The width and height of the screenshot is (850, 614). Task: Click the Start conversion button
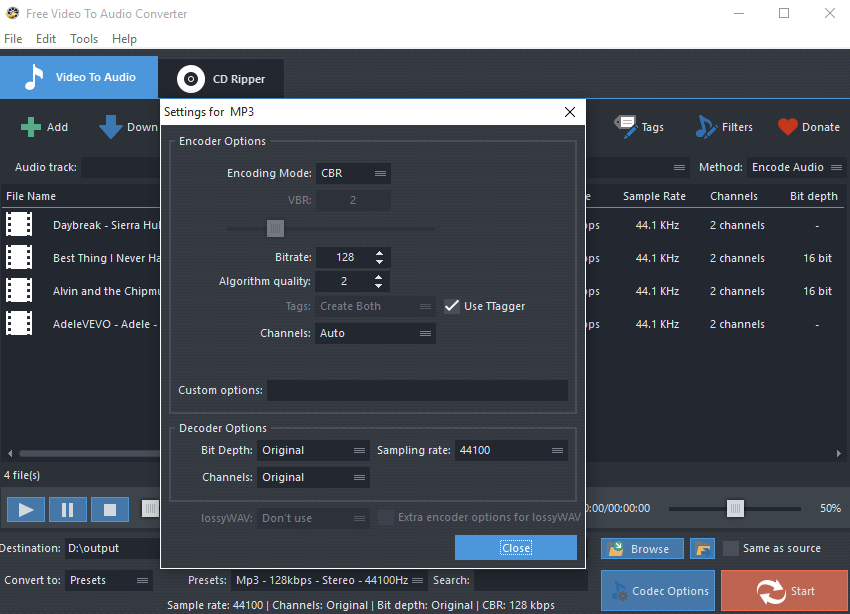784,591
